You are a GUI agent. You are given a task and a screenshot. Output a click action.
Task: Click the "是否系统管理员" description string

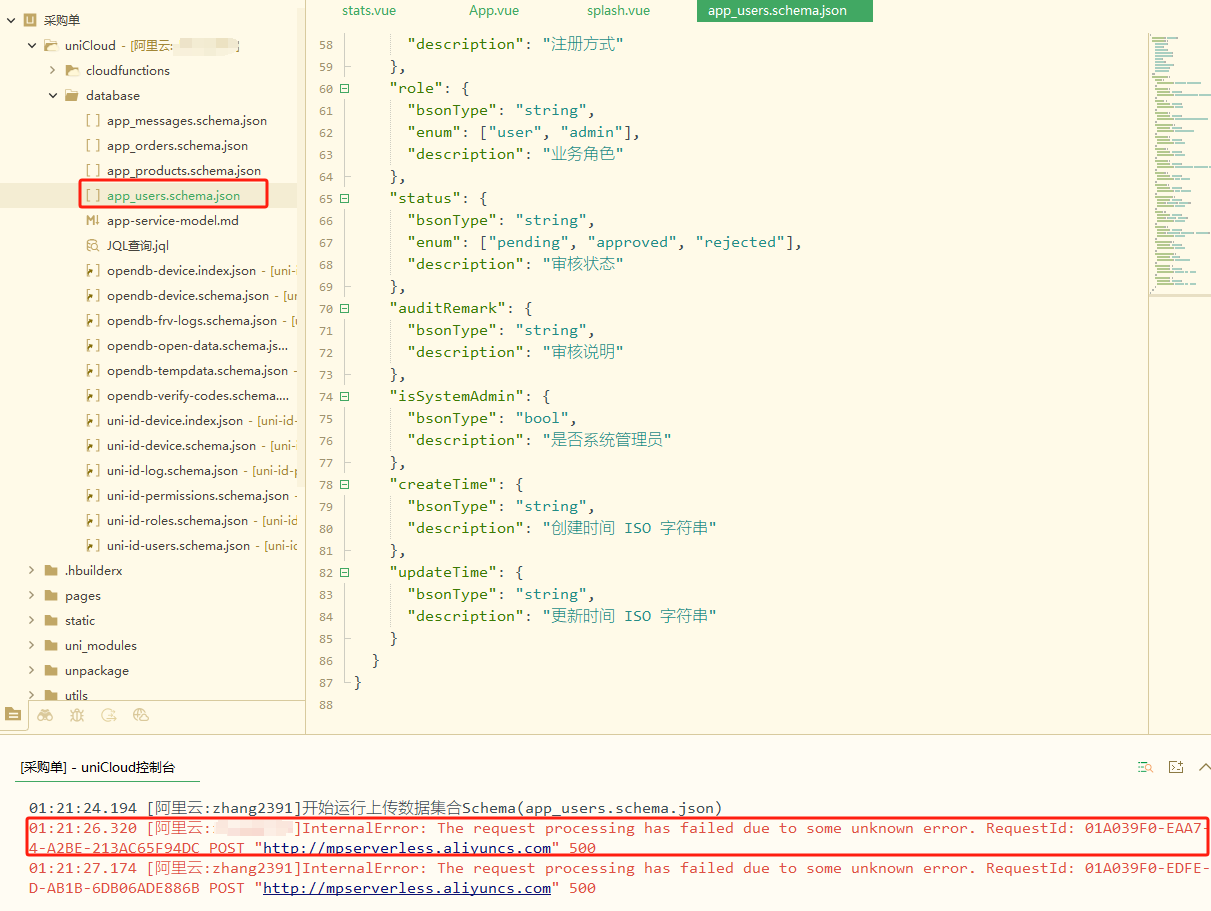click(607, 440)
